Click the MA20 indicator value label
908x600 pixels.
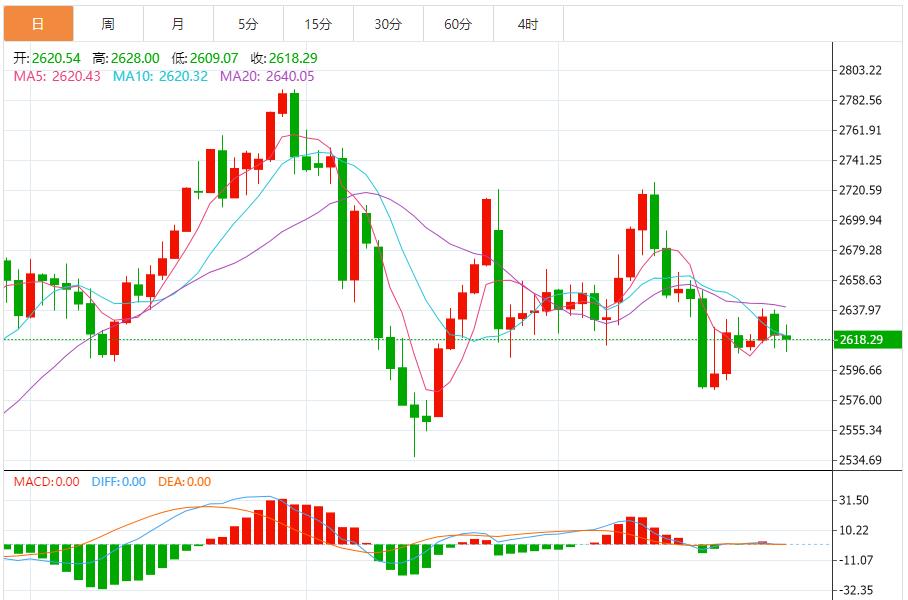pyautogui.click(x=267, y=76)
